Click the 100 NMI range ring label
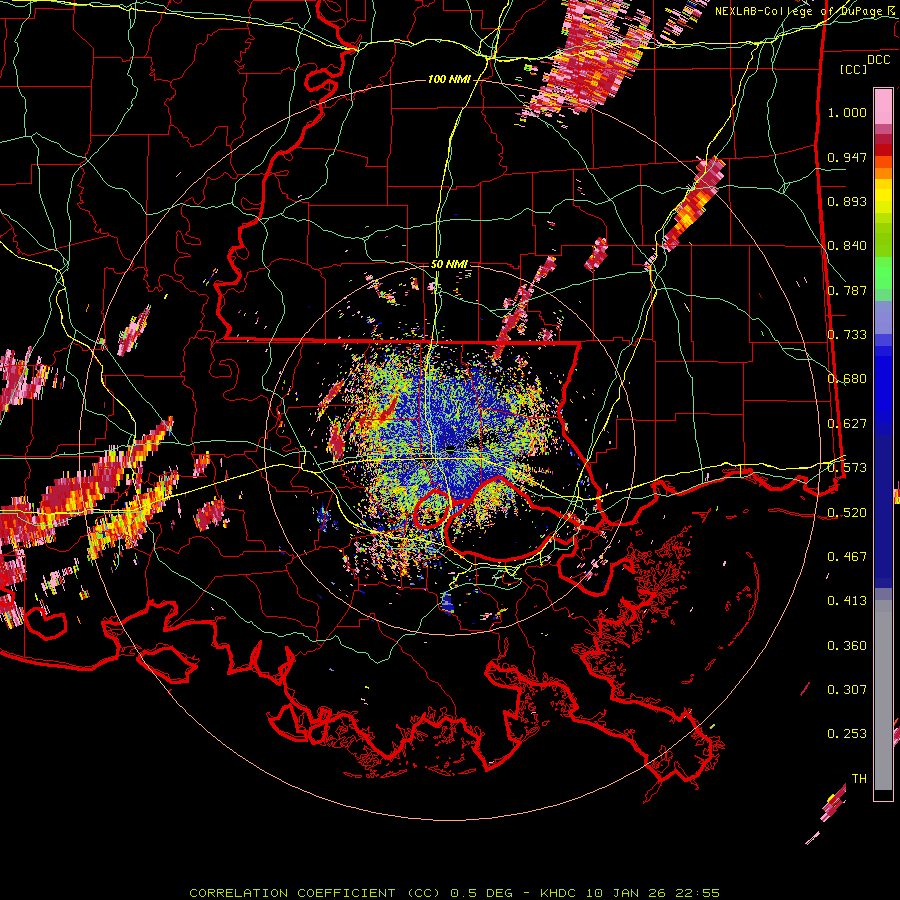This screenshot has width=900, height=900. 449,79
